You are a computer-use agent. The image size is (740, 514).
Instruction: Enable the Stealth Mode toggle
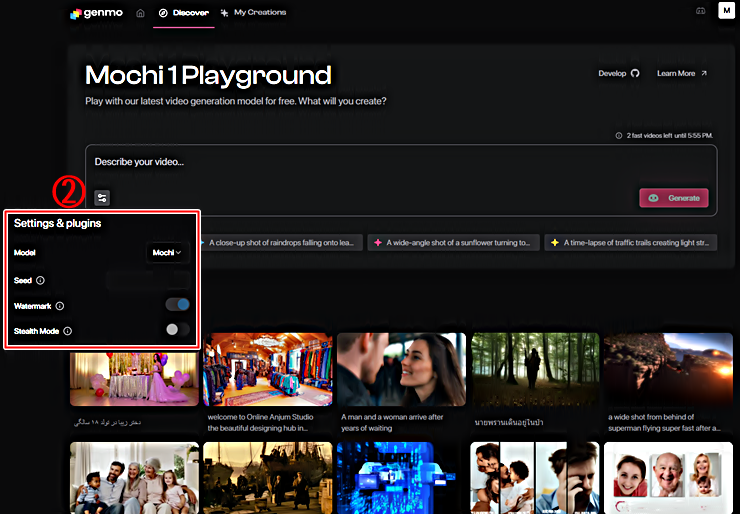(177, 329)
